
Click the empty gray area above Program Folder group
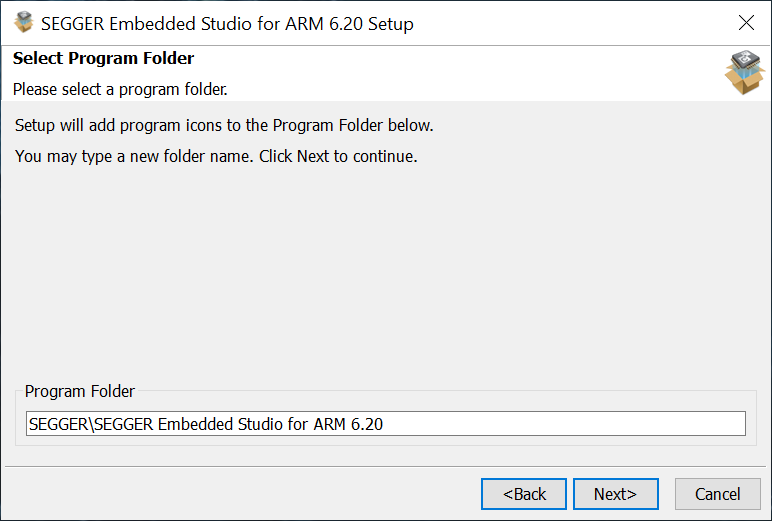[386, 280]
